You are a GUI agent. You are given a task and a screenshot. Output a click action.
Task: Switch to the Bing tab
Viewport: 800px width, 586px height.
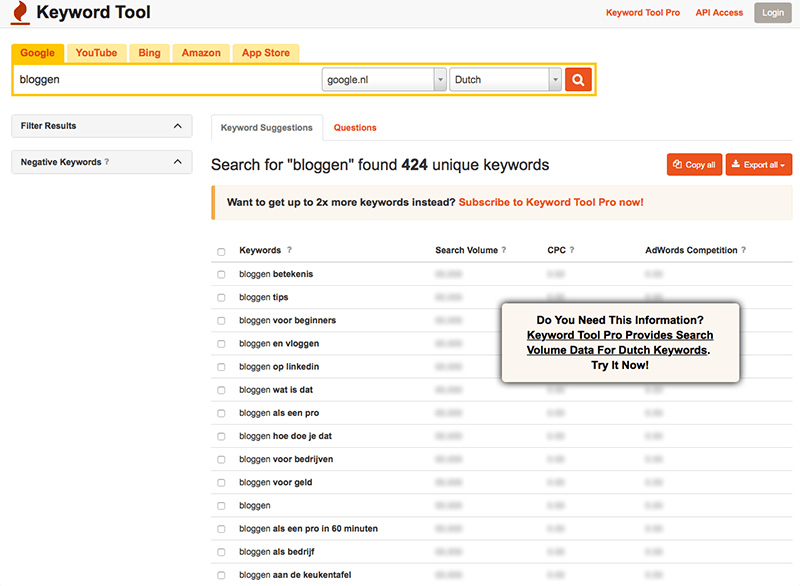click(x=149, y=53)
